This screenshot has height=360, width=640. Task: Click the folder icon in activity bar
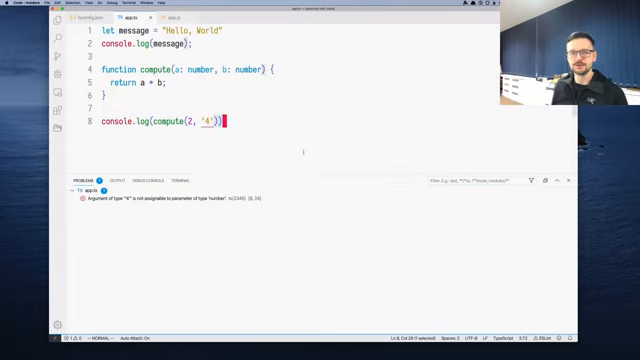(58, 128)
